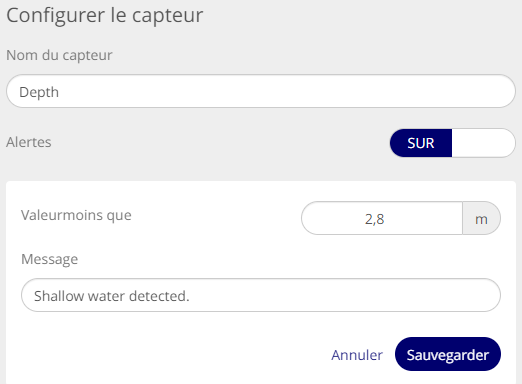Click the "Alertes" label text
This screenshot has width=522, height=384.
coord(29,142)
